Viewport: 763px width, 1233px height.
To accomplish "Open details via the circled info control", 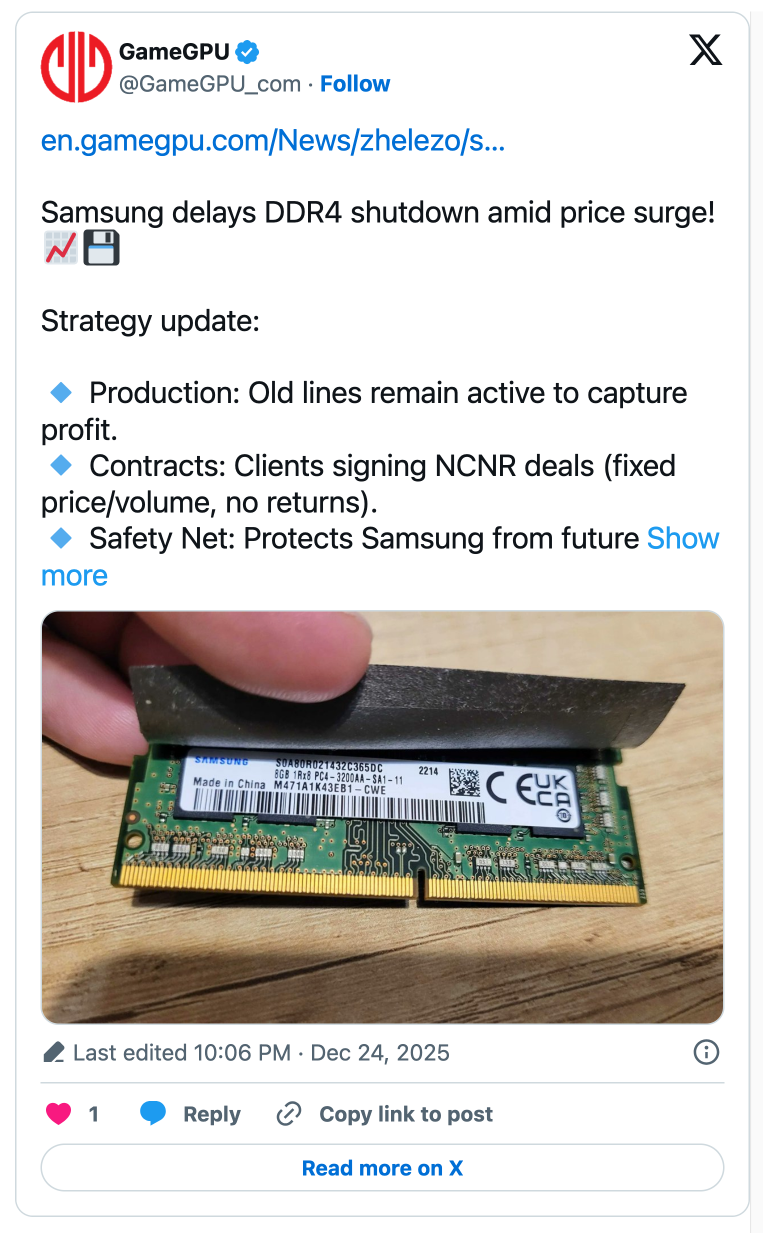I will (x=705, y=1052).
